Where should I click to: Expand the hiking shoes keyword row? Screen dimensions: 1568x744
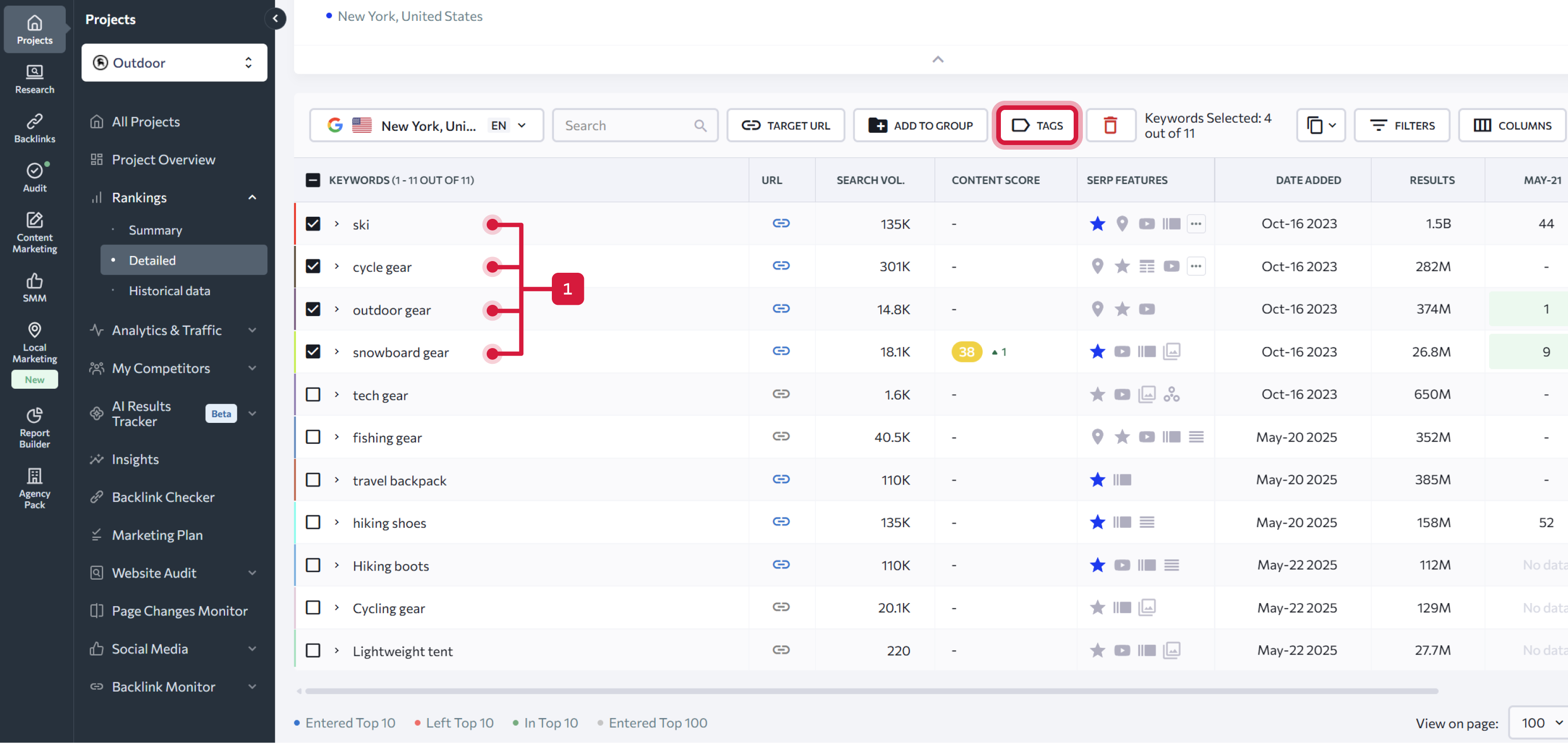(x=337, y=523)
